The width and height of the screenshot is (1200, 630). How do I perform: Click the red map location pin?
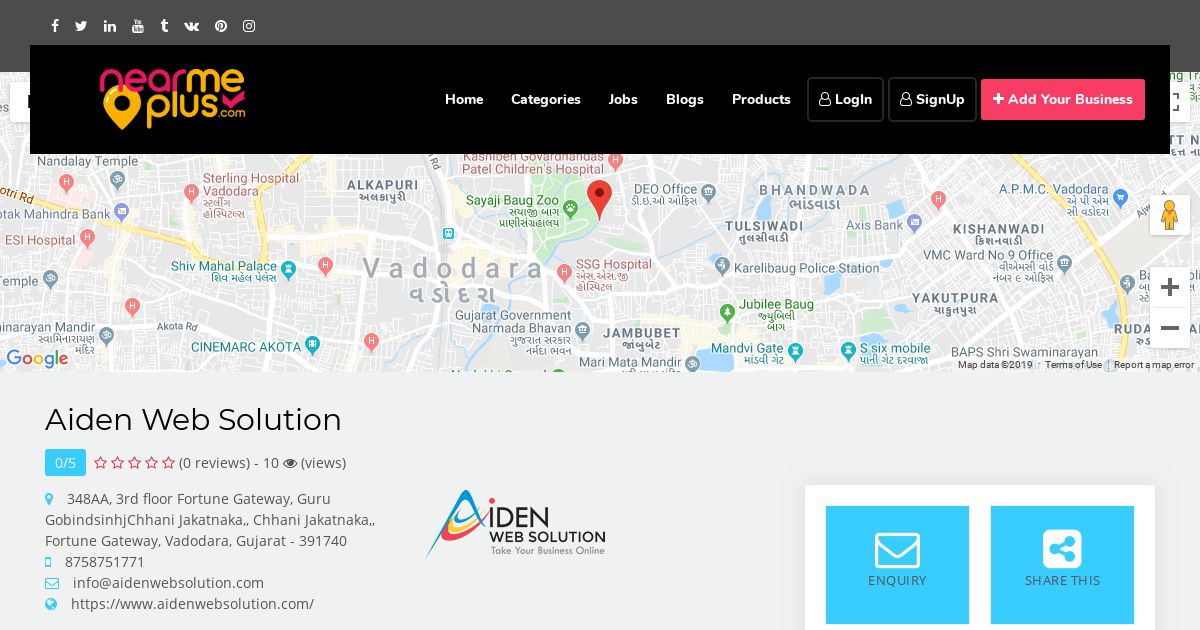pyautogui.click(x=599, y=199)
